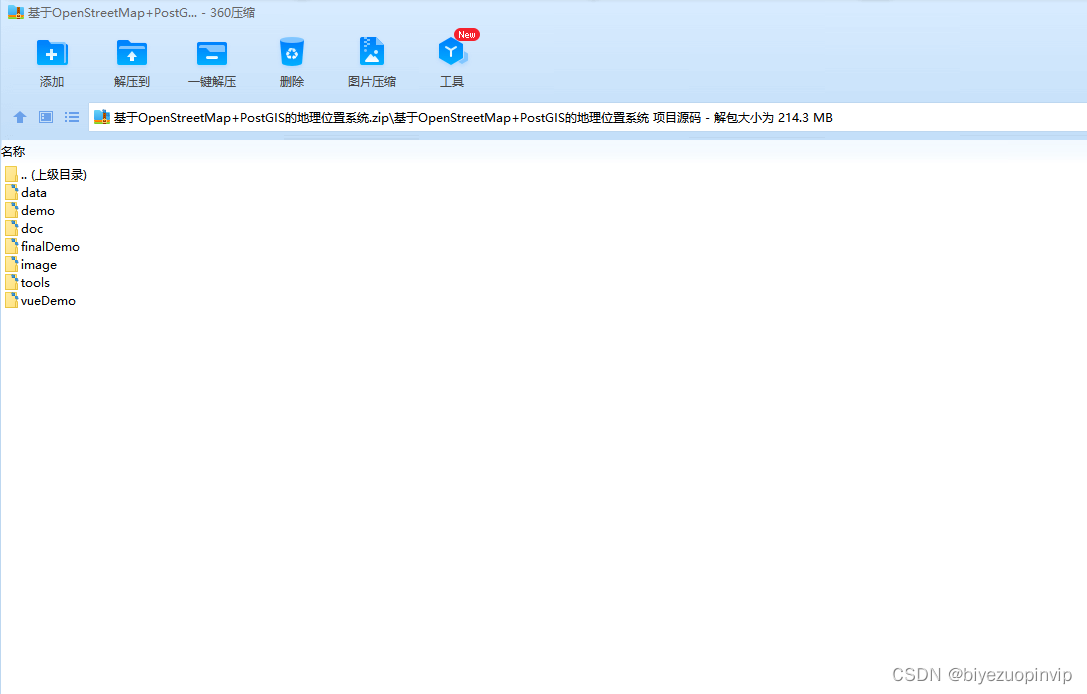Screen dimensions: 1087x694
Task: Select the data folder
Action: [26, 193]
